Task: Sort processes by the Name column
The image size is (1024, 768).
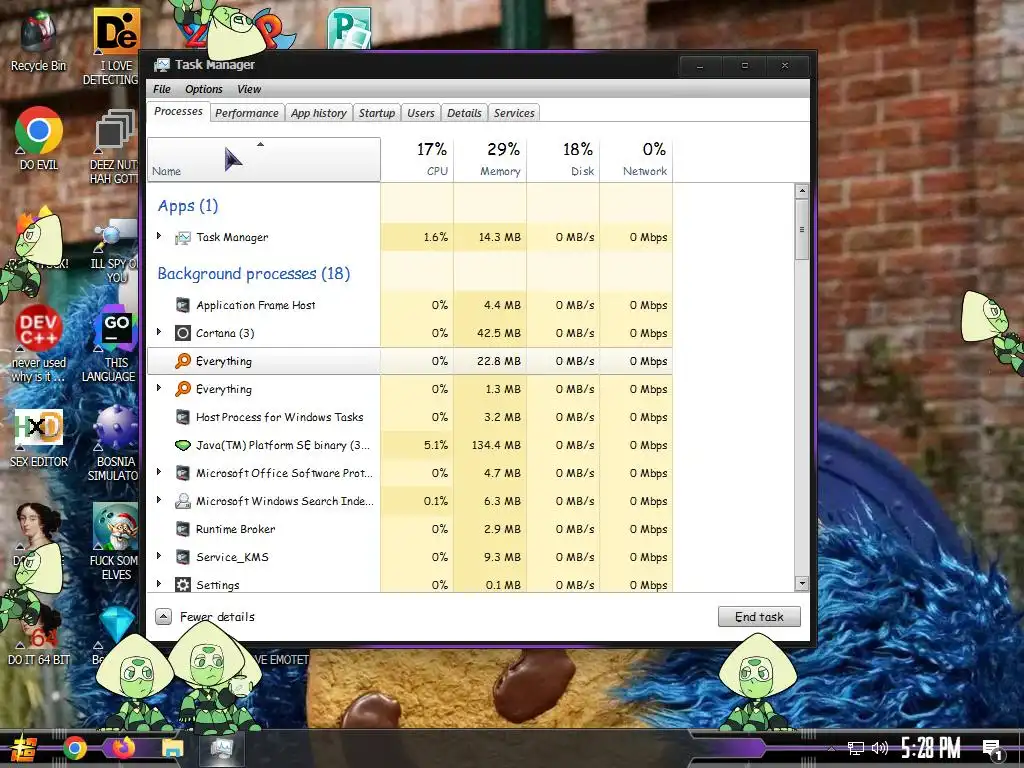Action: click(264, 159)
